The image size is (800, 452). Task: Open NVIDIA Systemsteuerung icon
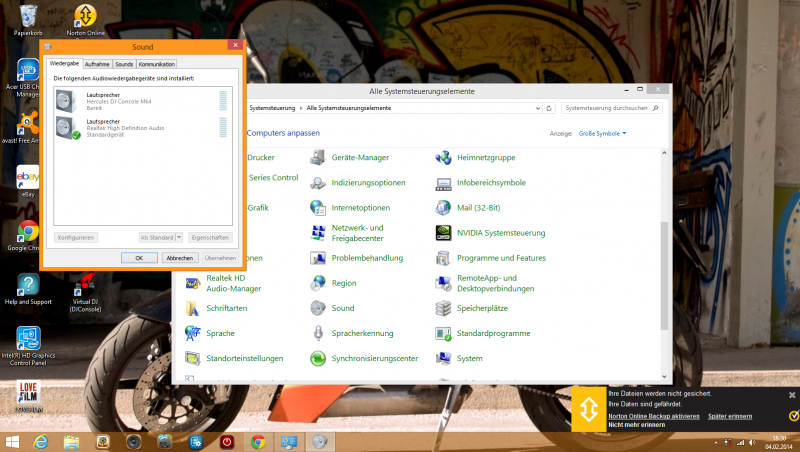click(444, 233)
